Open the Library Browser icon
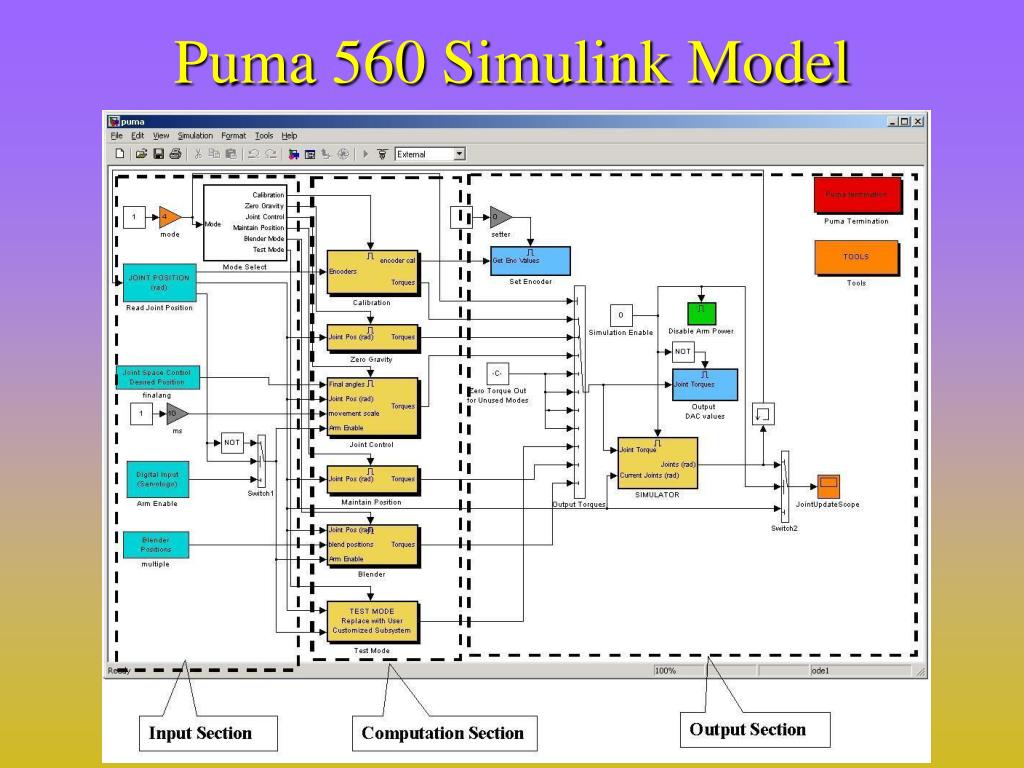1024x768 pixels. click(x=293, y=154)
